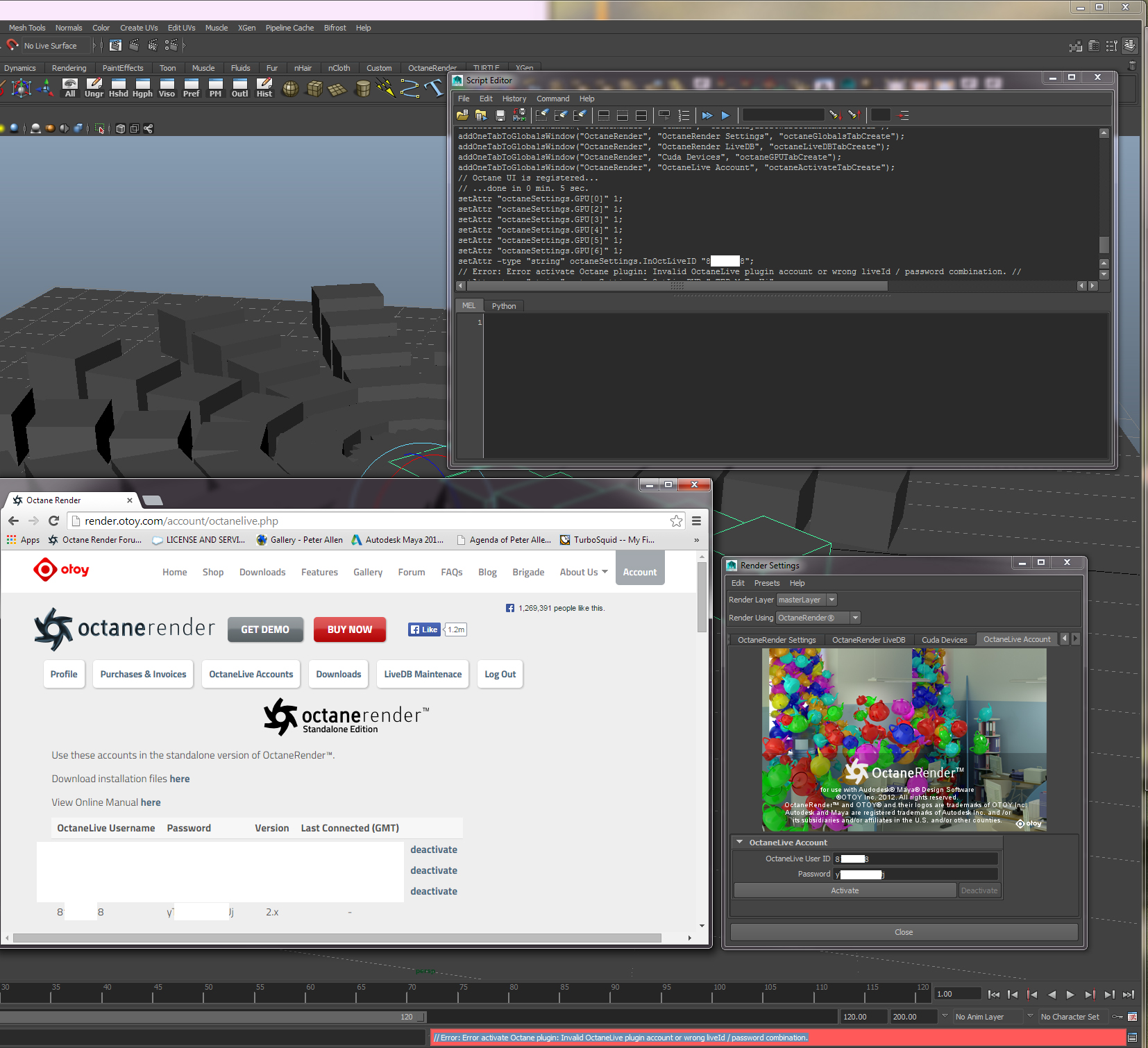The image size is (1148, 1048).
Task: Select the EP curve tool on shelf
Action: (410, 88)
